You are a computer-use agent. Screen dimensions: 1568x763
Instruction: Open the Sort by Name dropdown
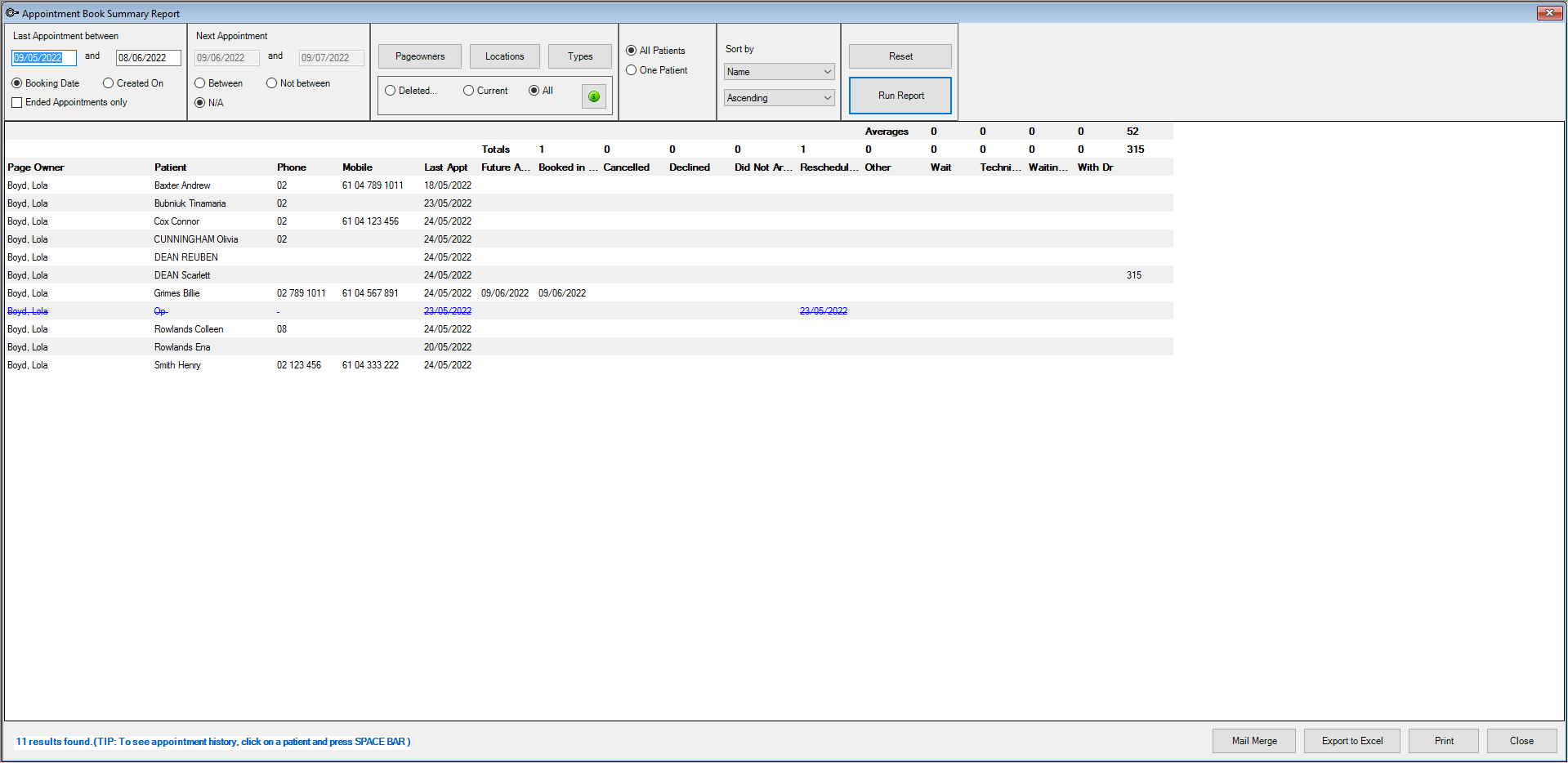point(779,72)
